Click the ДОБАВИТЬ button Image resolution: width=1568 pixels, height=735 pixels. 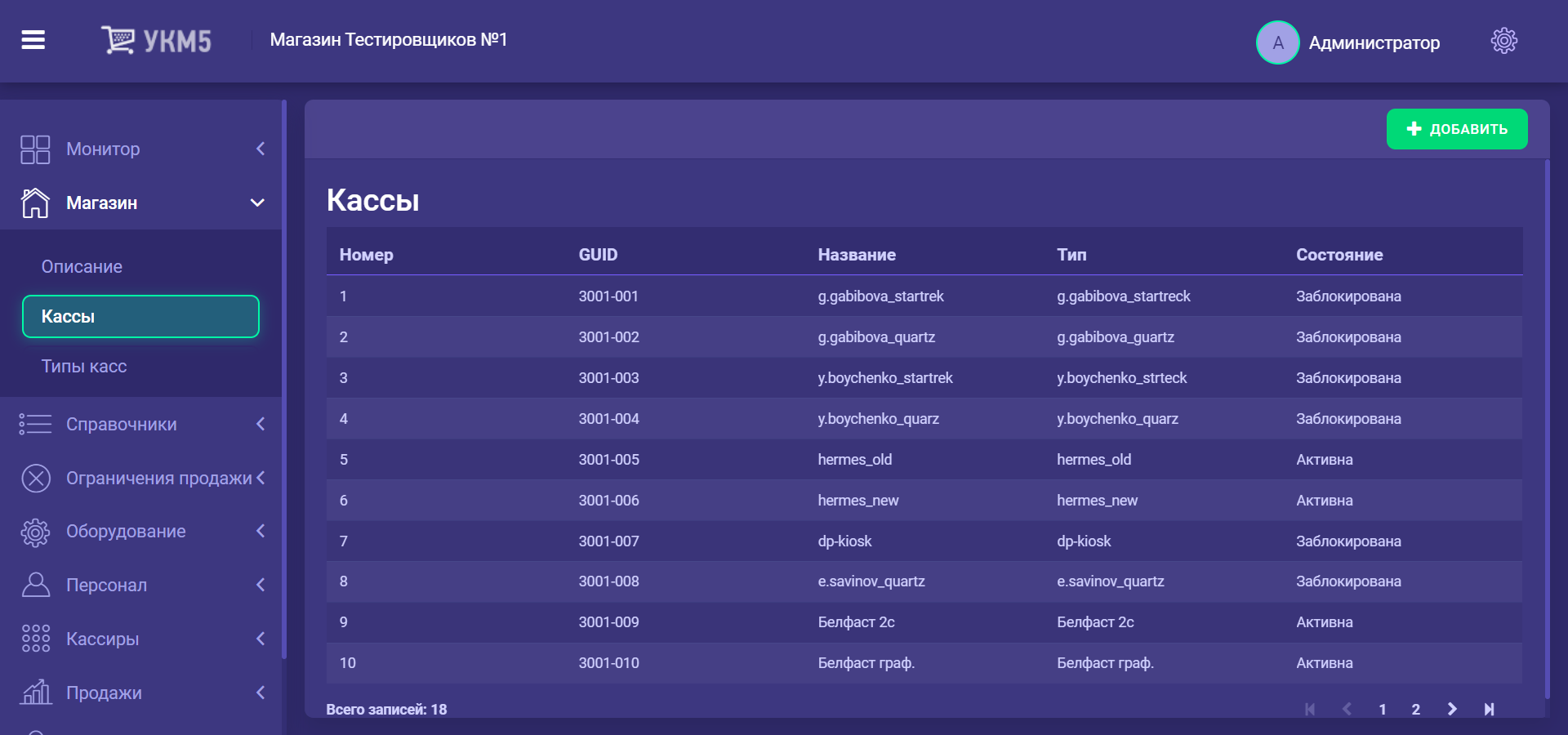pos(1456,129)
